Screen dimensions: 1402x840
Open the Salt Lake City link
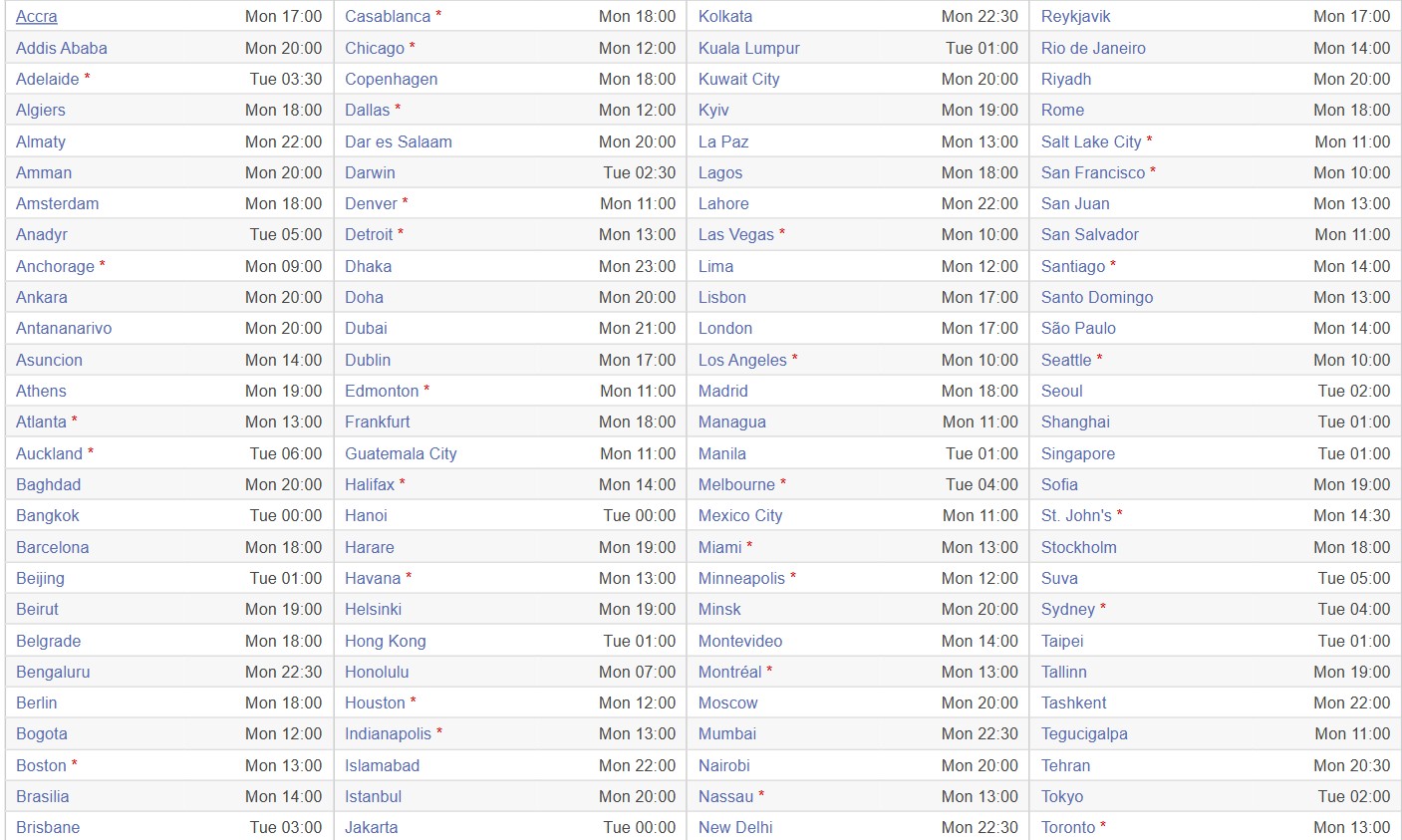(x=1091, y=141)
